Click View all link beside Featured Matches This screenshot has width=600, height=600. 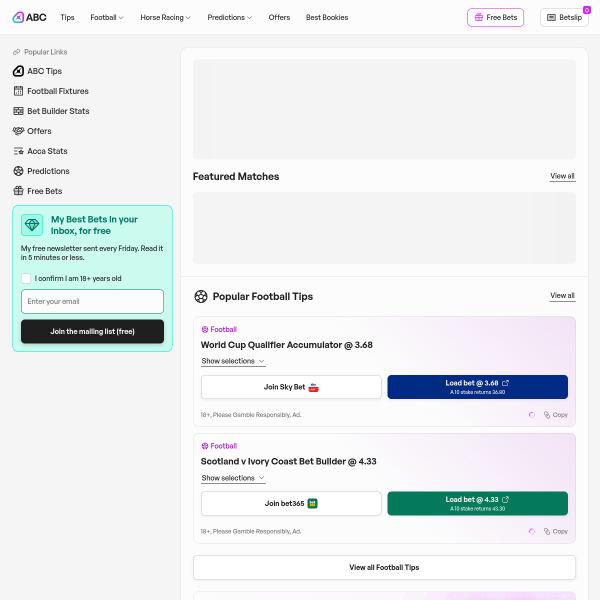pyautogui.click(x=562, y=176)
